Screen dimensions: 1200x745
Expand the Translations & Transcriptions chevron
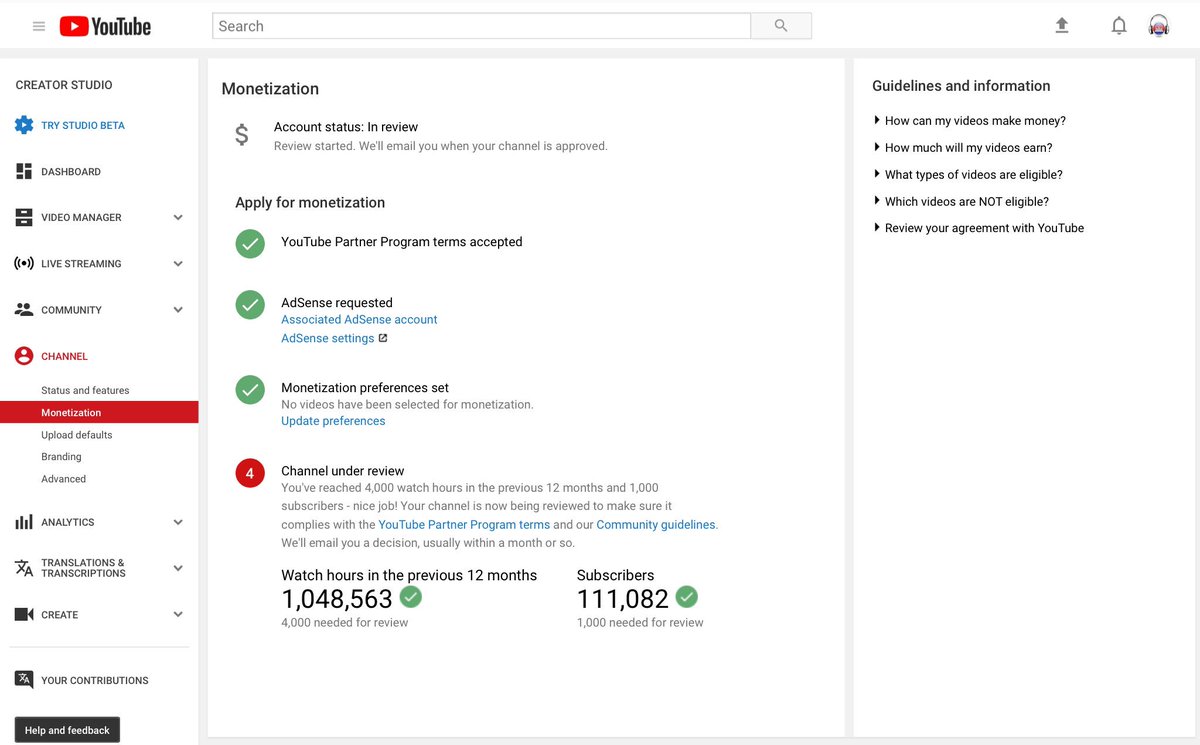tap(178, 568)
